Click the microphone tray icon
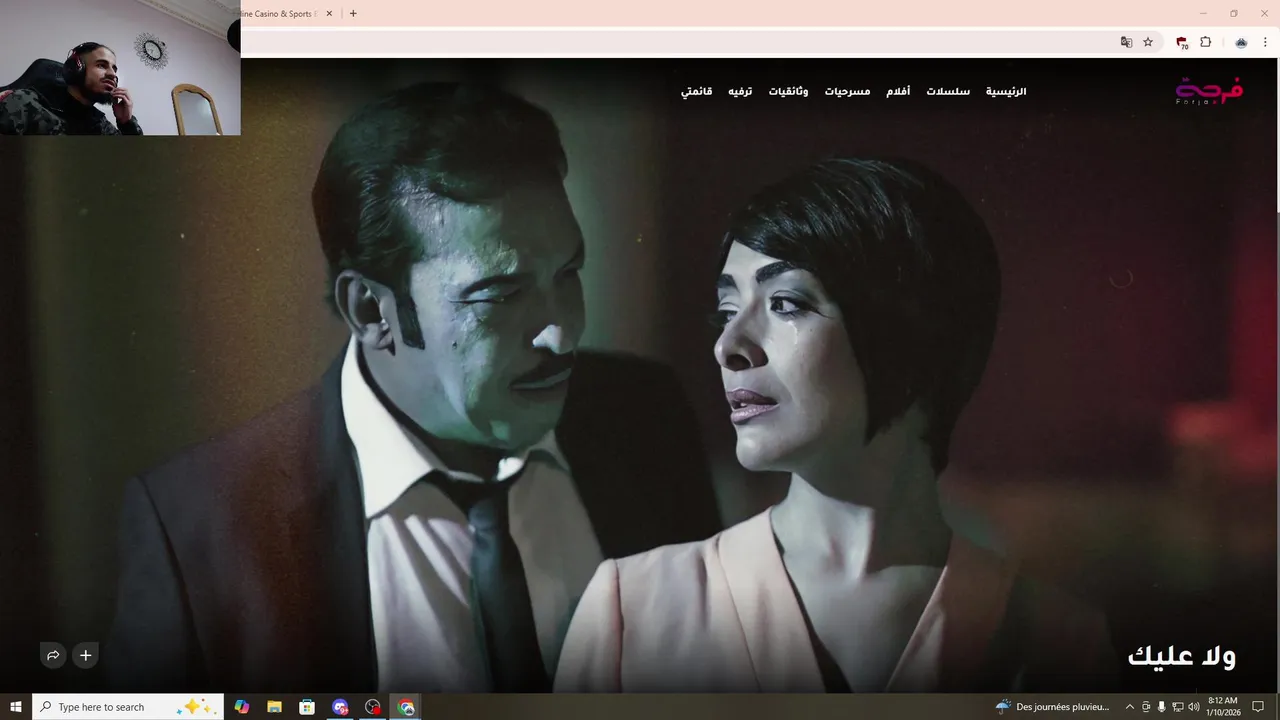Viewport: 1280px width, 720px height. coord(1162,707)
